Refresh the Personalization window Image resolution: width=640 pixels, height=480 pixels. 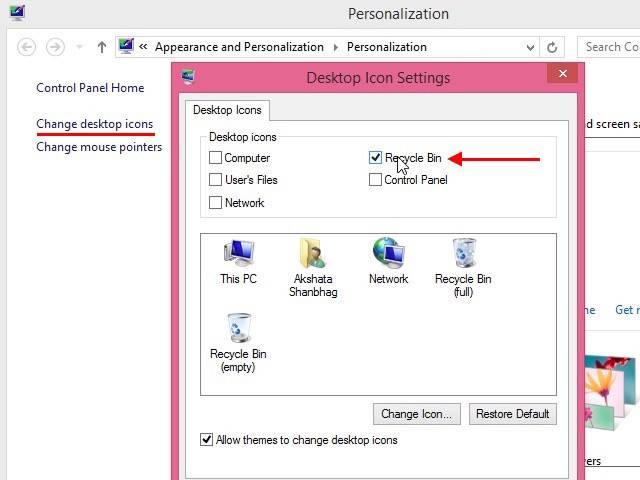(552, 47)
